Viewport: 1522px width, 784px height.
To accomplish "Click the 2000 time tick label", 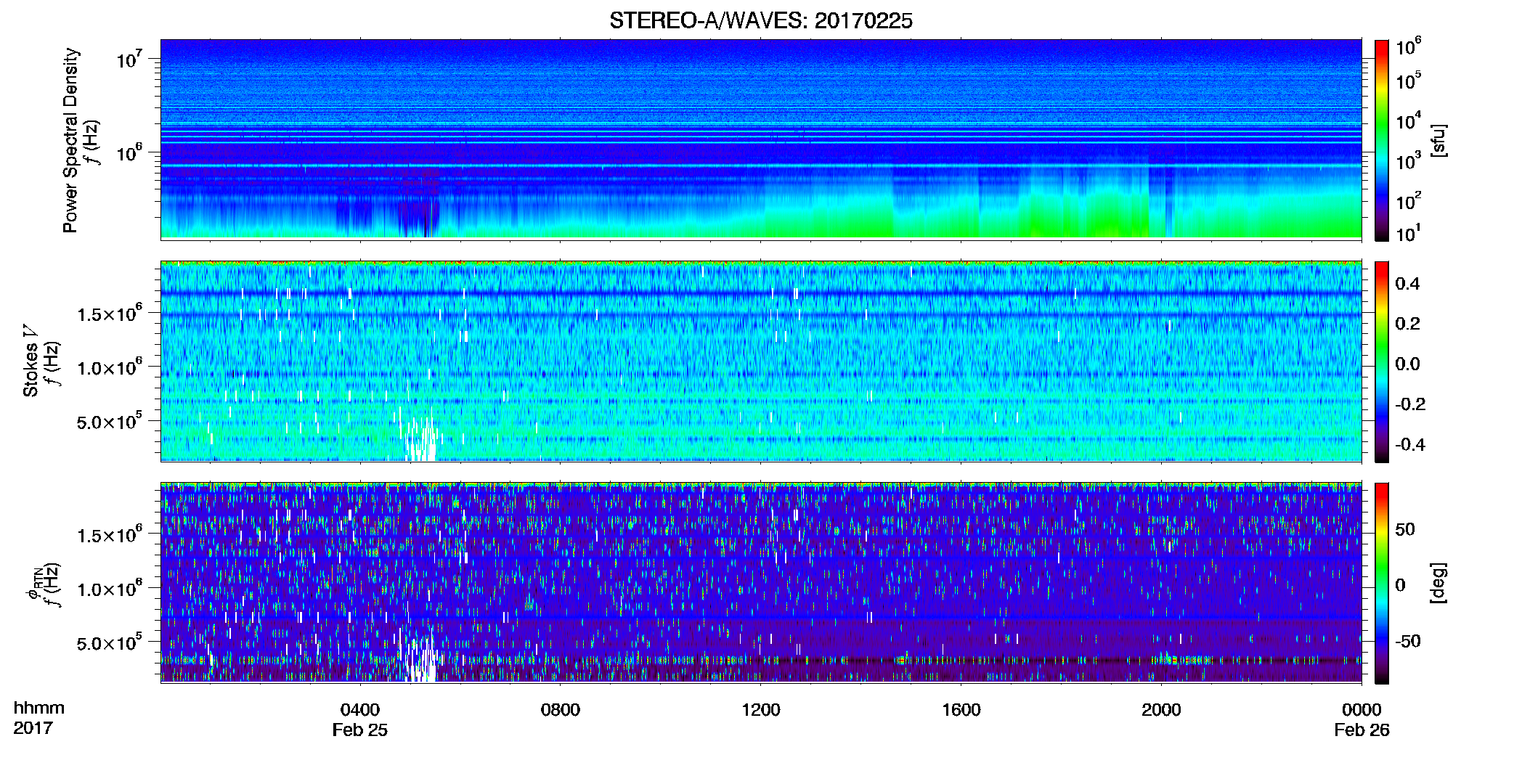I will pos(1161,709).
